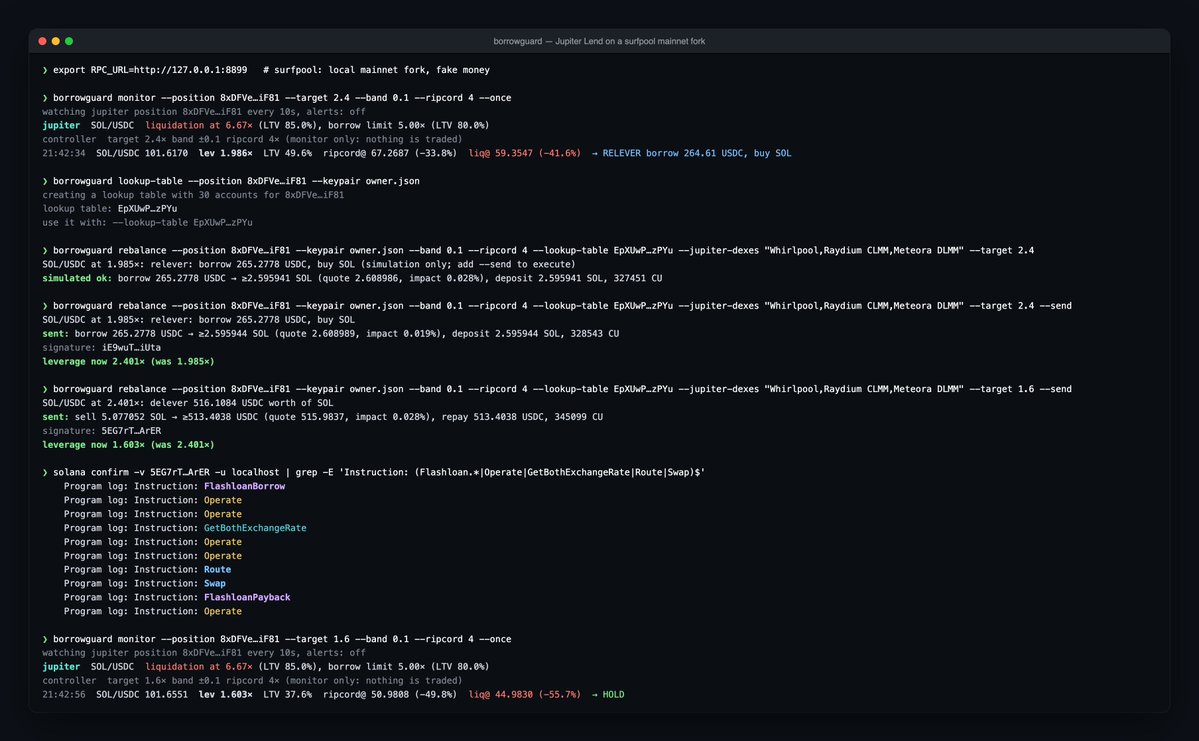Click the price 'SOL/USDC 101.6170'
The height and width of the screenshot is (741, 1199).
pyautogui.click(x=141, y=153)
